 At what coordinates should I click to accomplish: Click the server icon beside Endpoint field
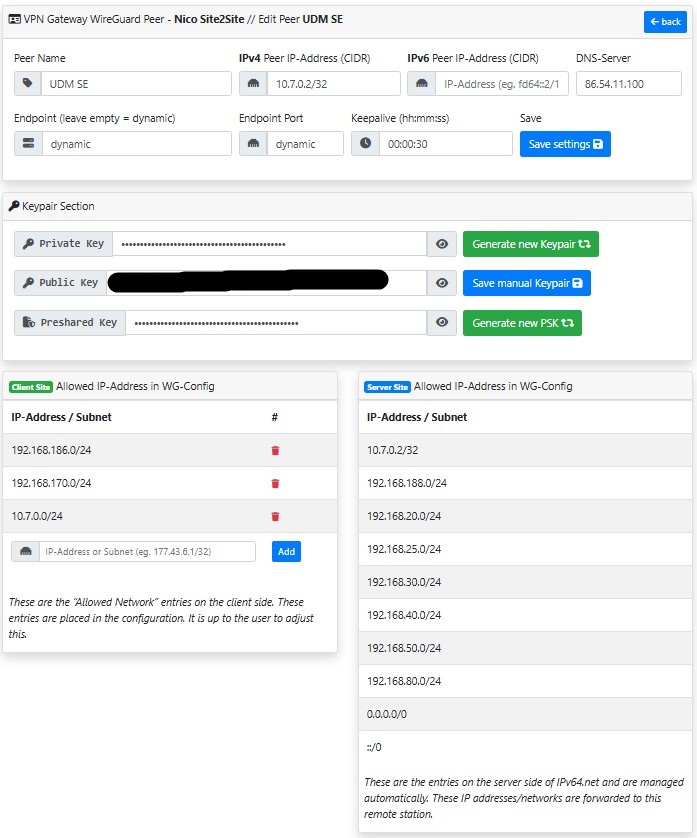28,144
